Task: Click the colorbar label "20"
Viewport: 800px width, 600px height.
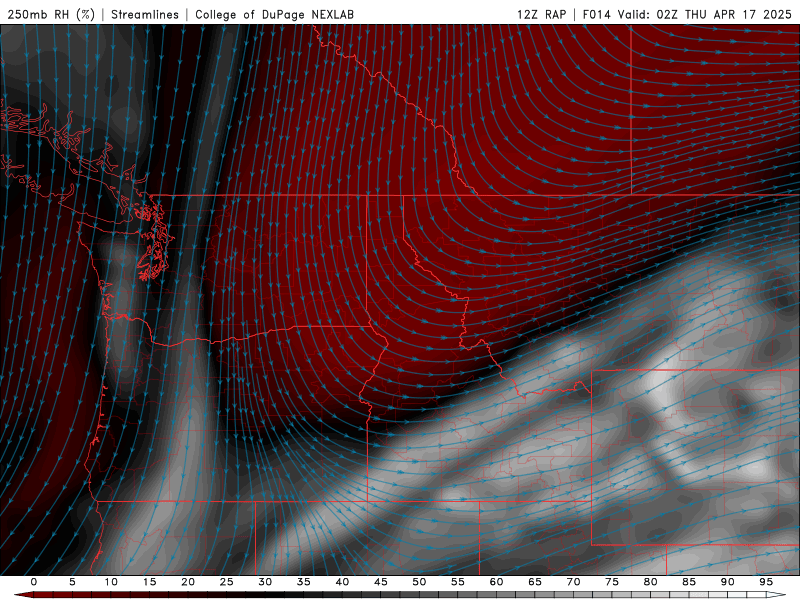Action: coord(188,582)
